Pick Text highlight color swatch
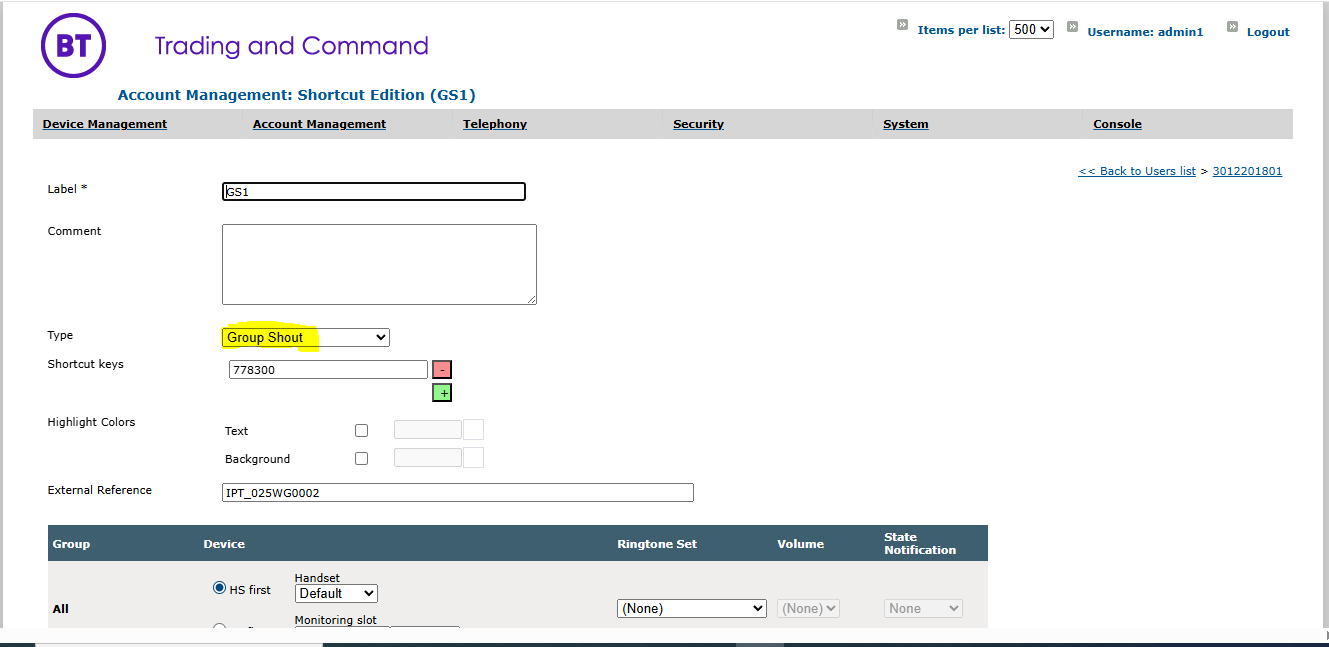 (x=474, y=430)
